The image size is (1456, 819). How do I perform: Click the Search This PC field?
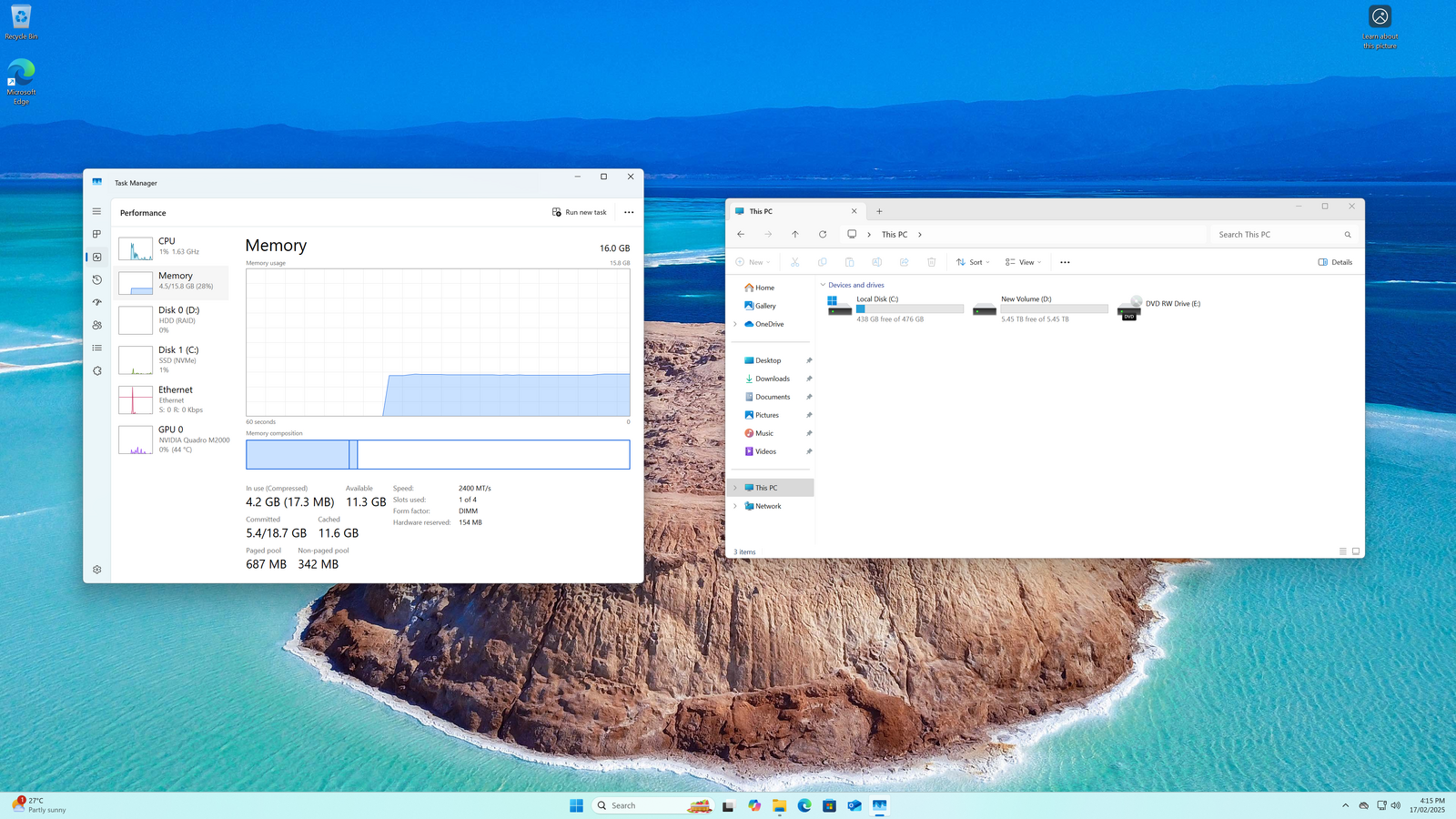click(x=1278, y=235)
